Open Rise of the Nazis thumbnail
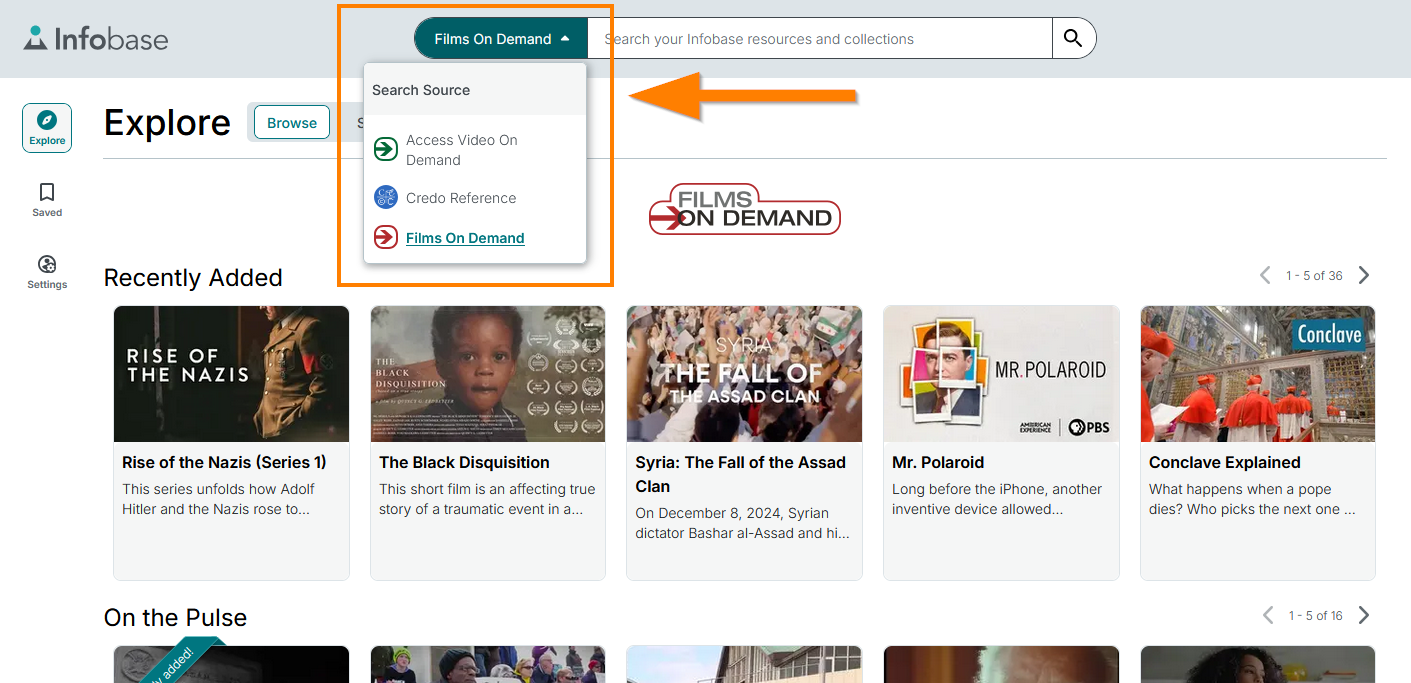This screenshot has width=1411, height=683. [231, 374]
